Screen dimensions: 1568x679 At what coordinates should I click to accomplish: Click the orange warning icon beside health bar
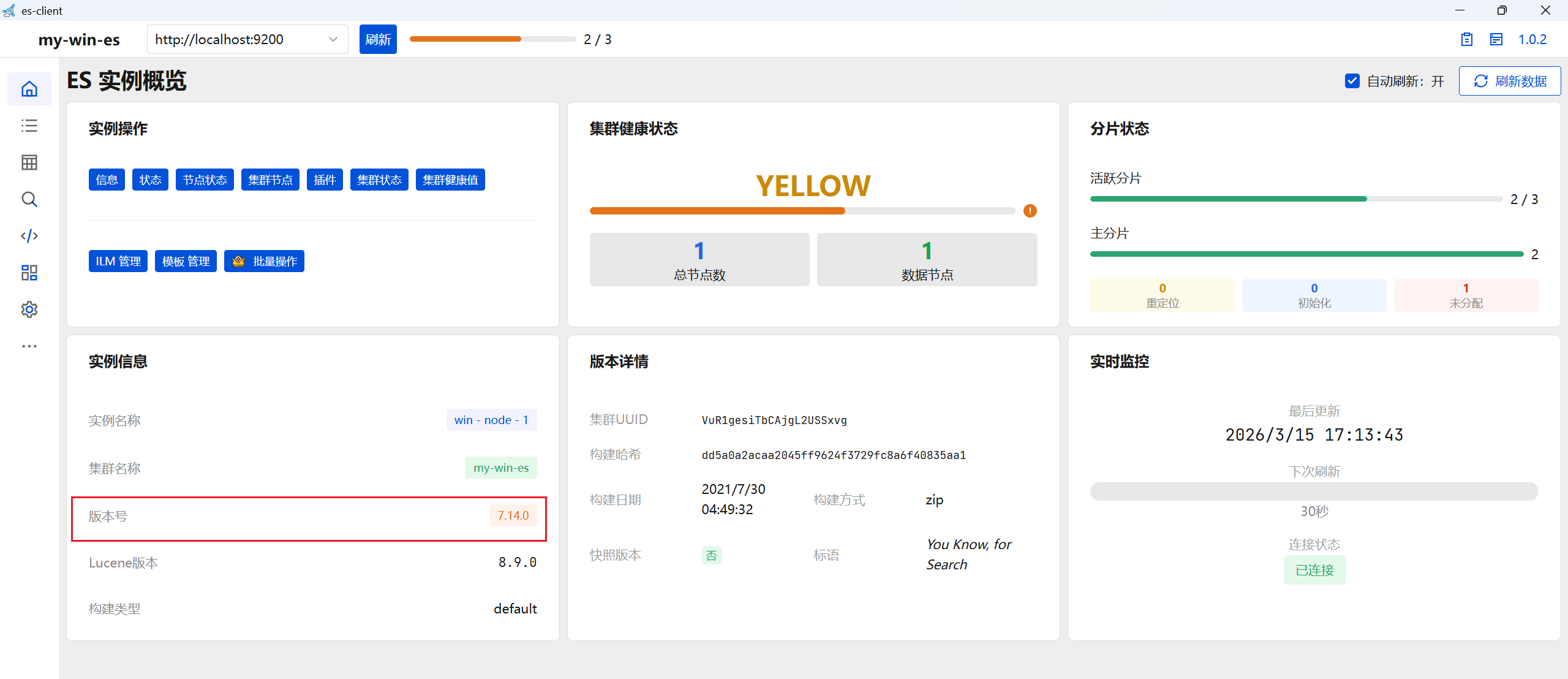(x=1030, y=211)
